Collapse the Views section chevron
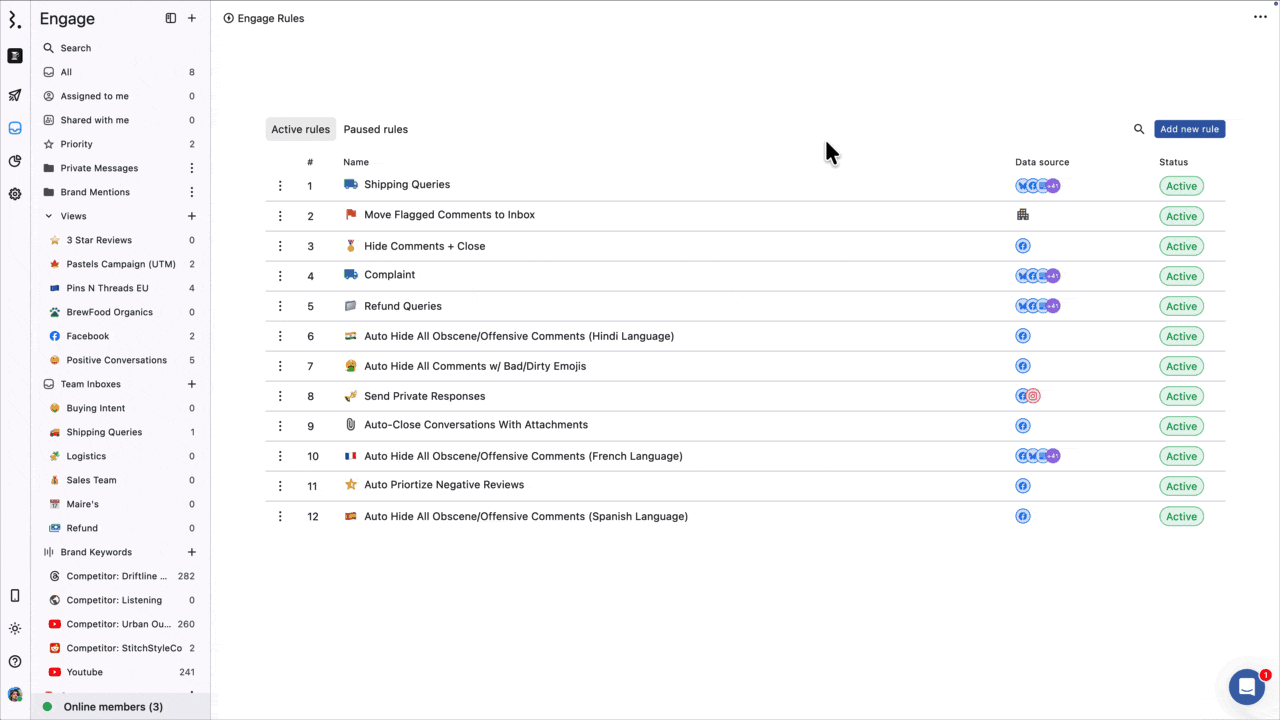 49,216
